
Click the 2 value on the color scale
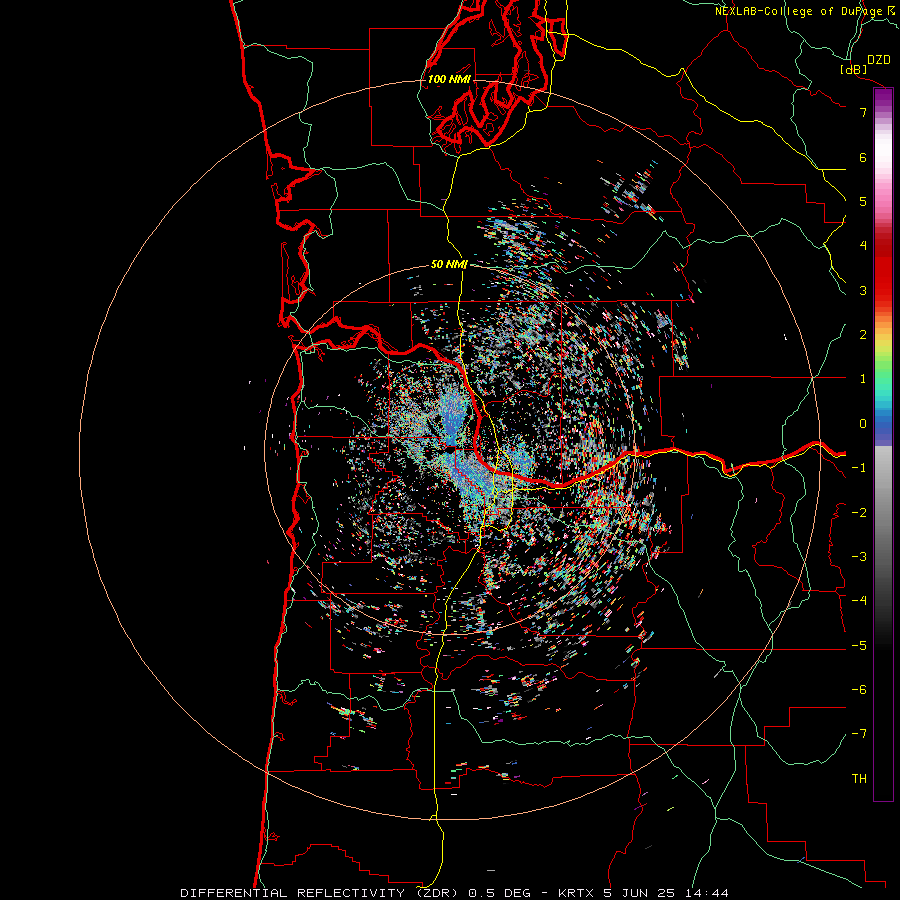point(863,335)
